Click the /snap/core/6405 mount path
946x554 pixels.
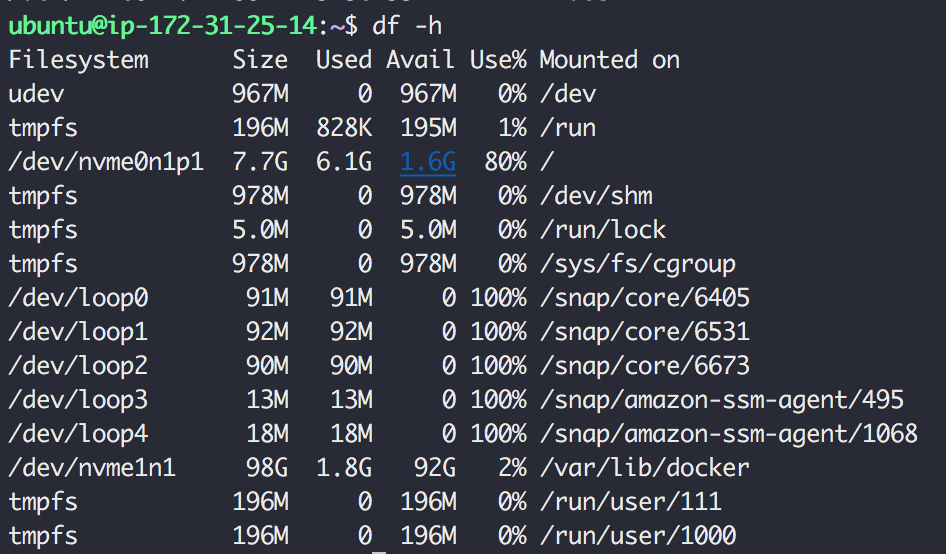point(644,298)
